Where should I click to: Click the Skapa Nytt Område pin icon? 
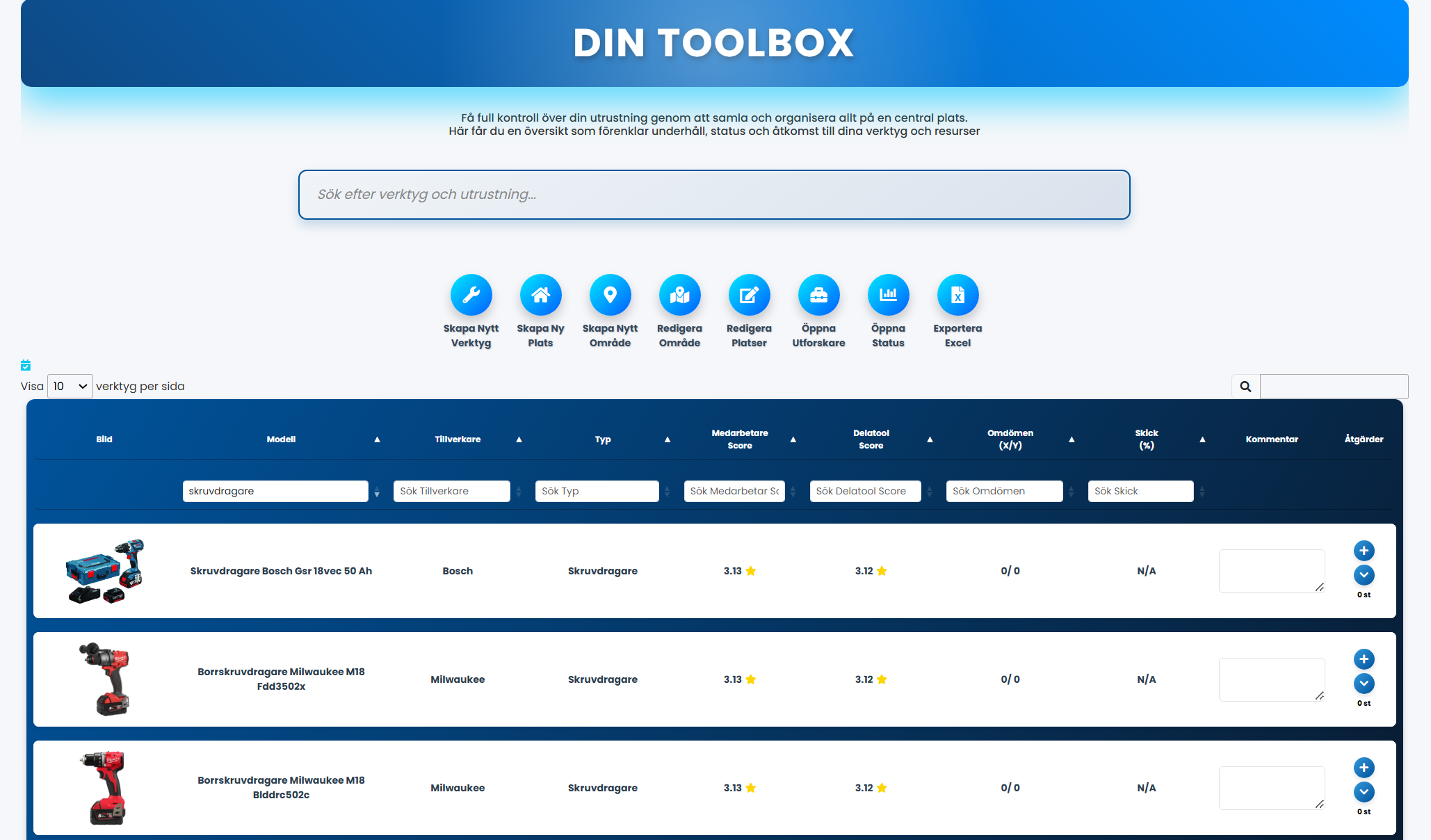tap(610, 295)
